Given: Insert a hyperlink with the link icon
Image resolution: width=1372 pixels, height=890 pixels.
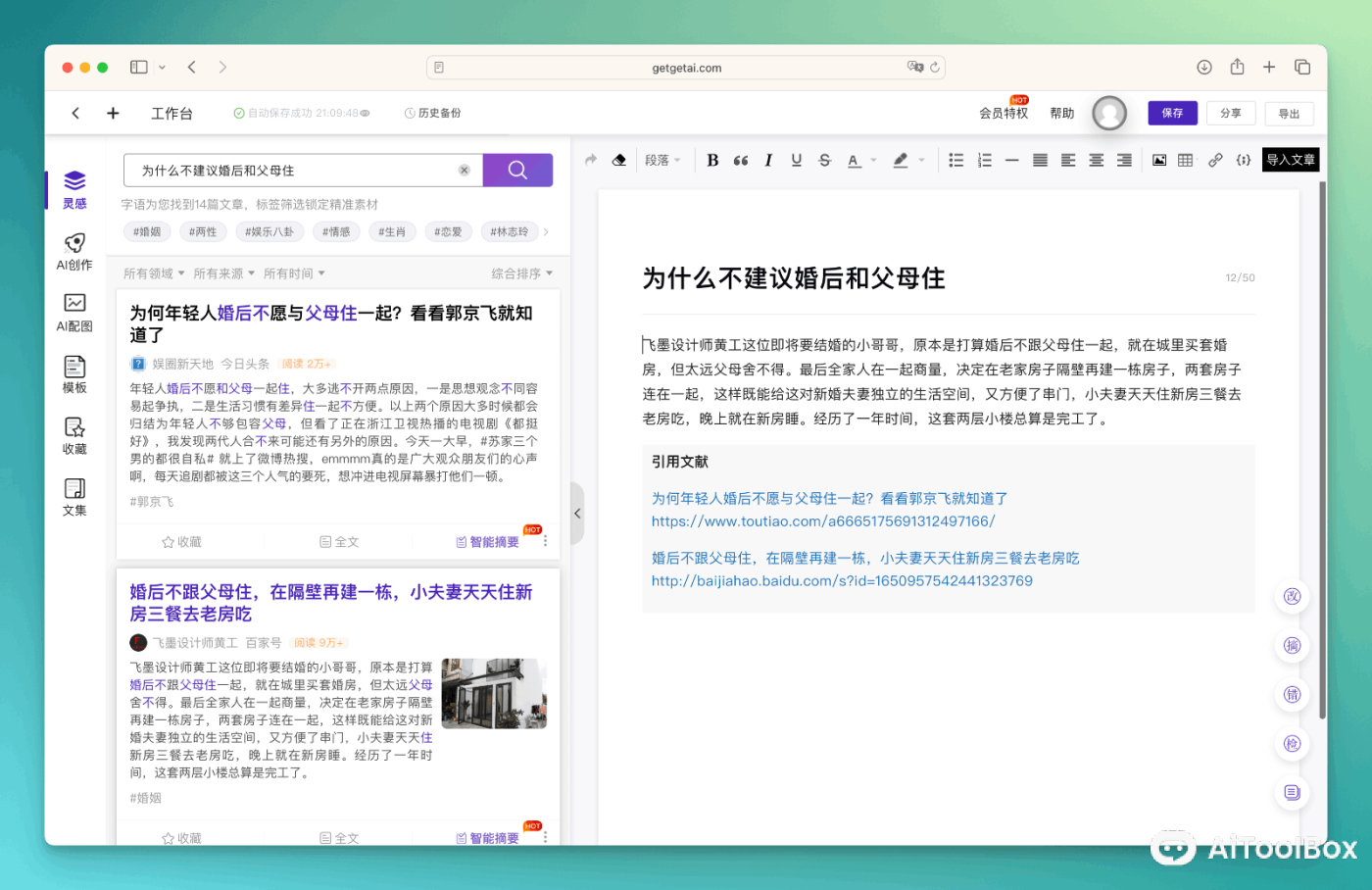Looking at the screenshot, I should point(1215,161).
